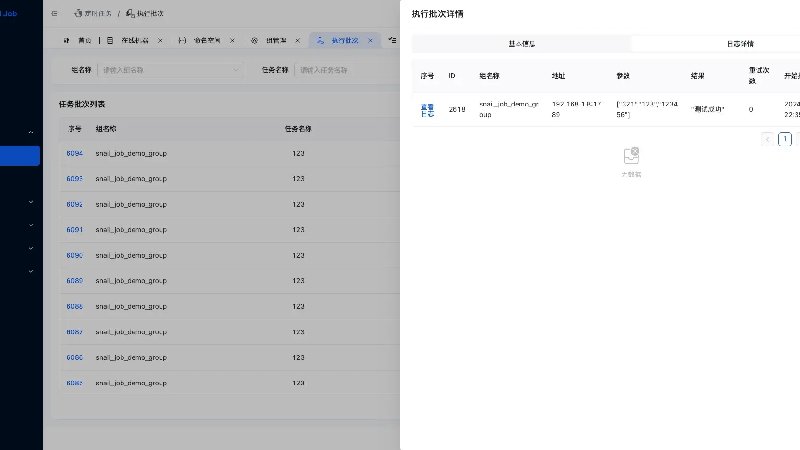Select page 1 in drawer pagination
The height and width of the screenshot is (450, 800).
click(x=785, y=139)
